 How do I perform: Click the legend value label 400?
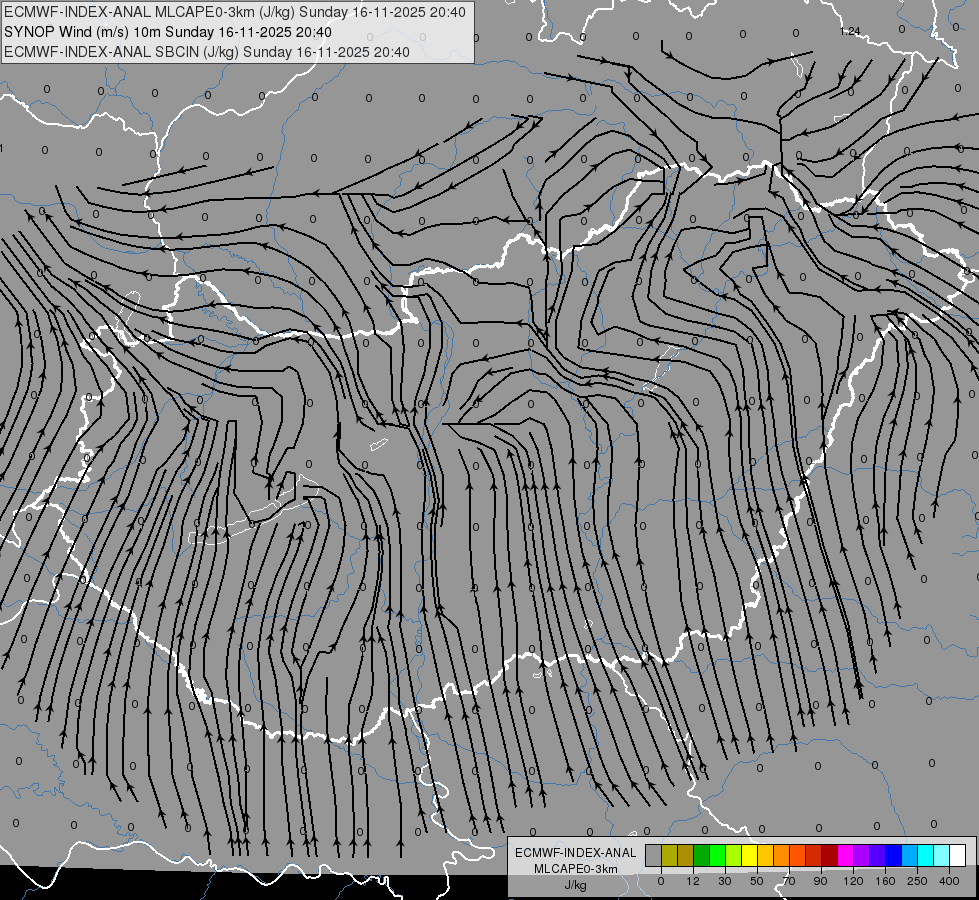tap(949, 881)
